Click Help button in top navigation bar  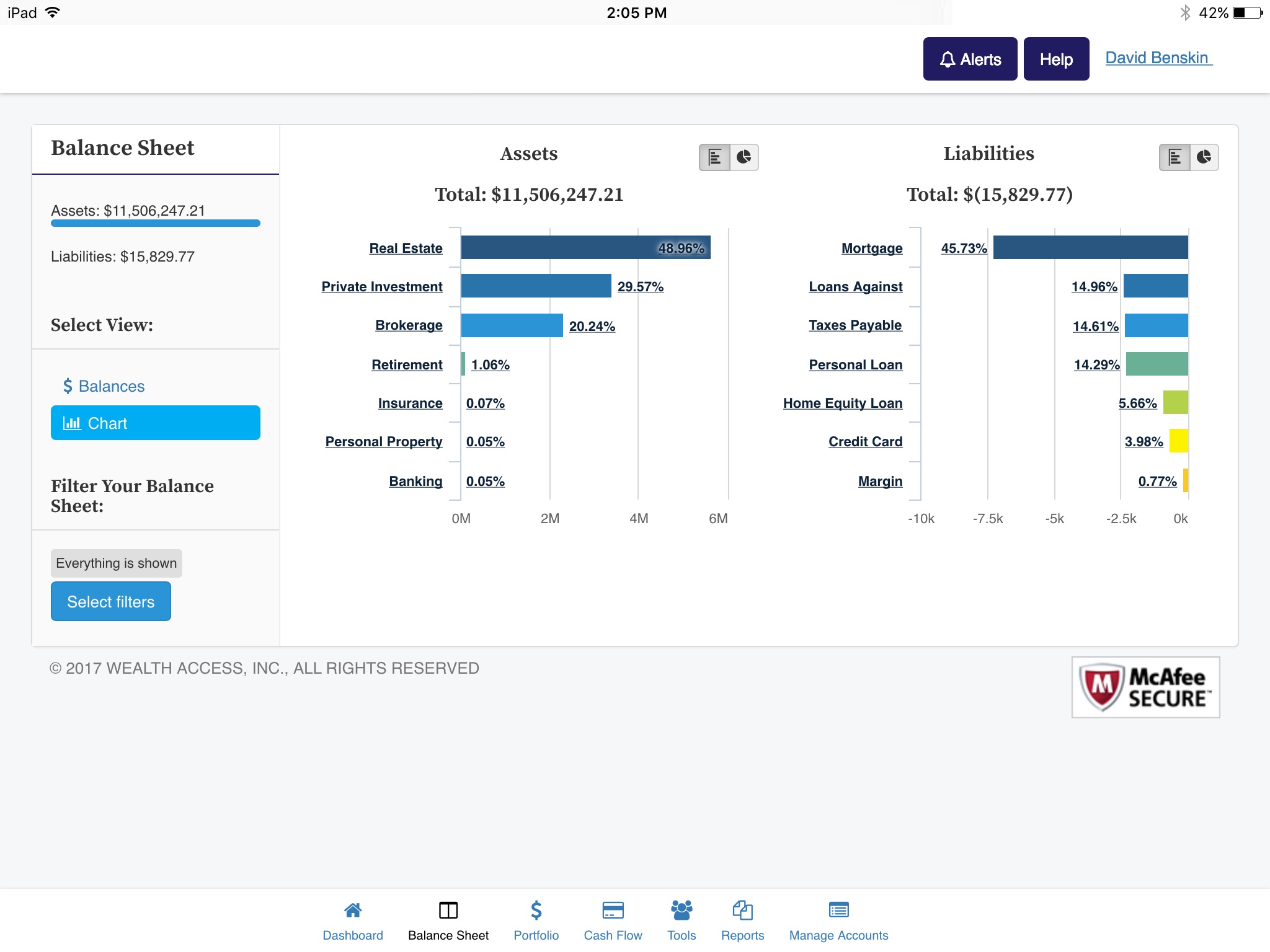1056,58
